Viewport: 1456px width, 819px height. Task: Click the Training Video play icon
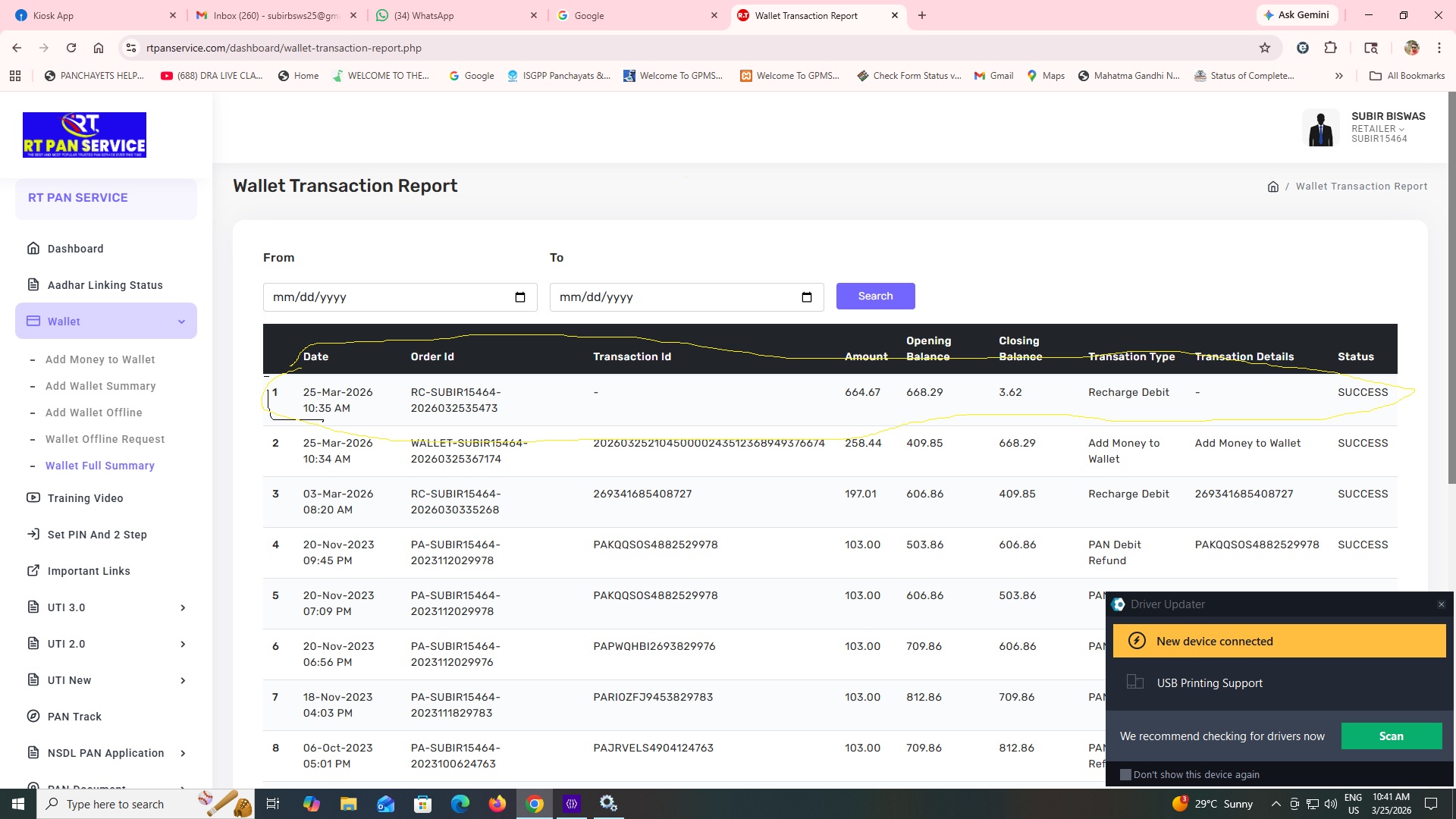coord(33,498)
